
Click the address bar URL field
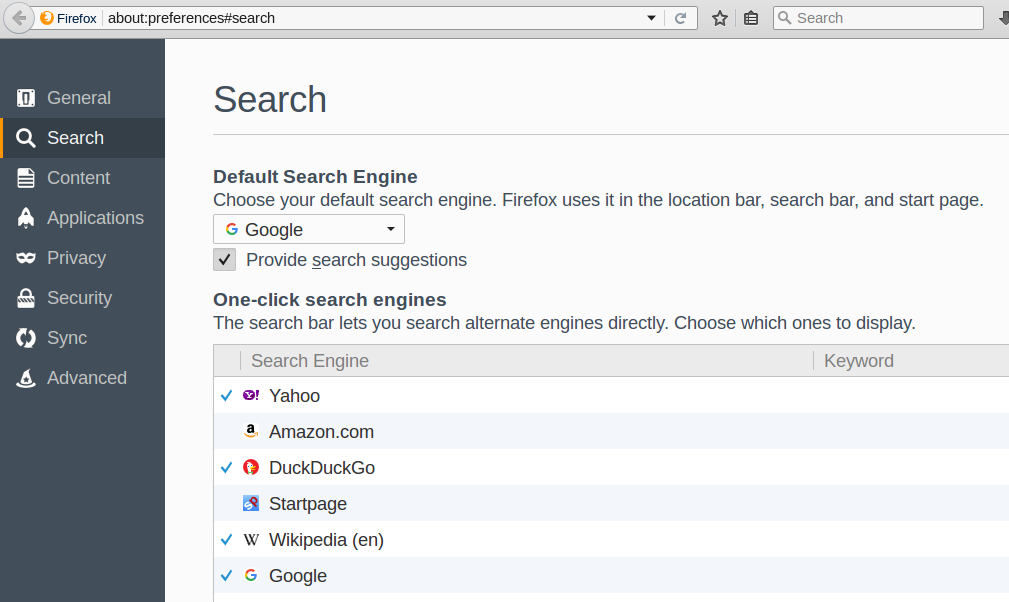[373, 18]
